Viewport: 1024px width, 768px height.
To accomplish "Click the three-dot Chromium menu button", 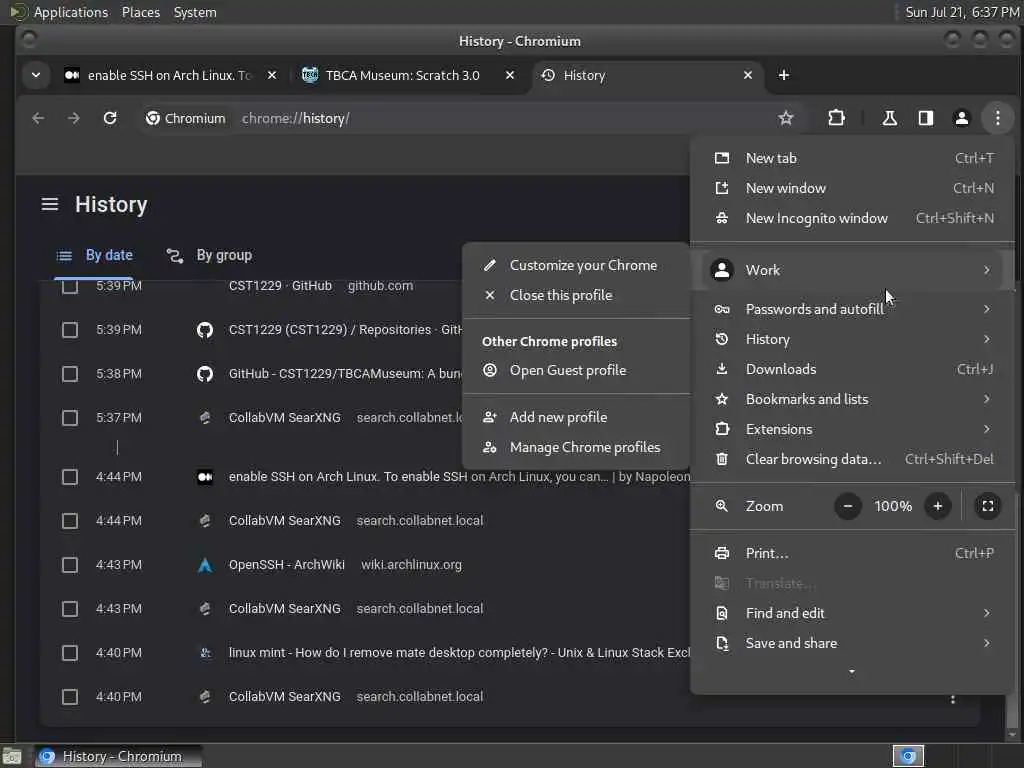I will [997, 118].
